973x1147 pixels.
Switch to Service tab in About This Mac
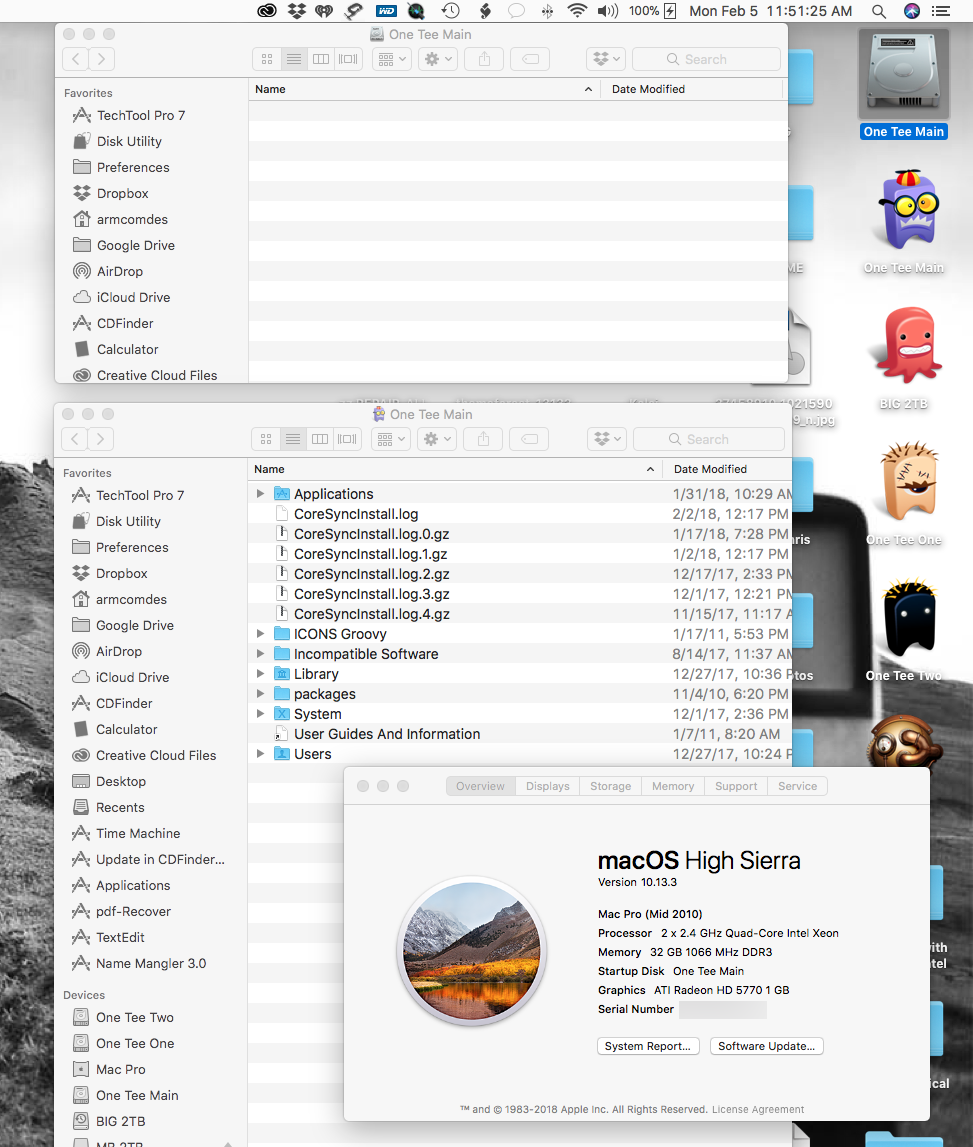tap(797, 786)
